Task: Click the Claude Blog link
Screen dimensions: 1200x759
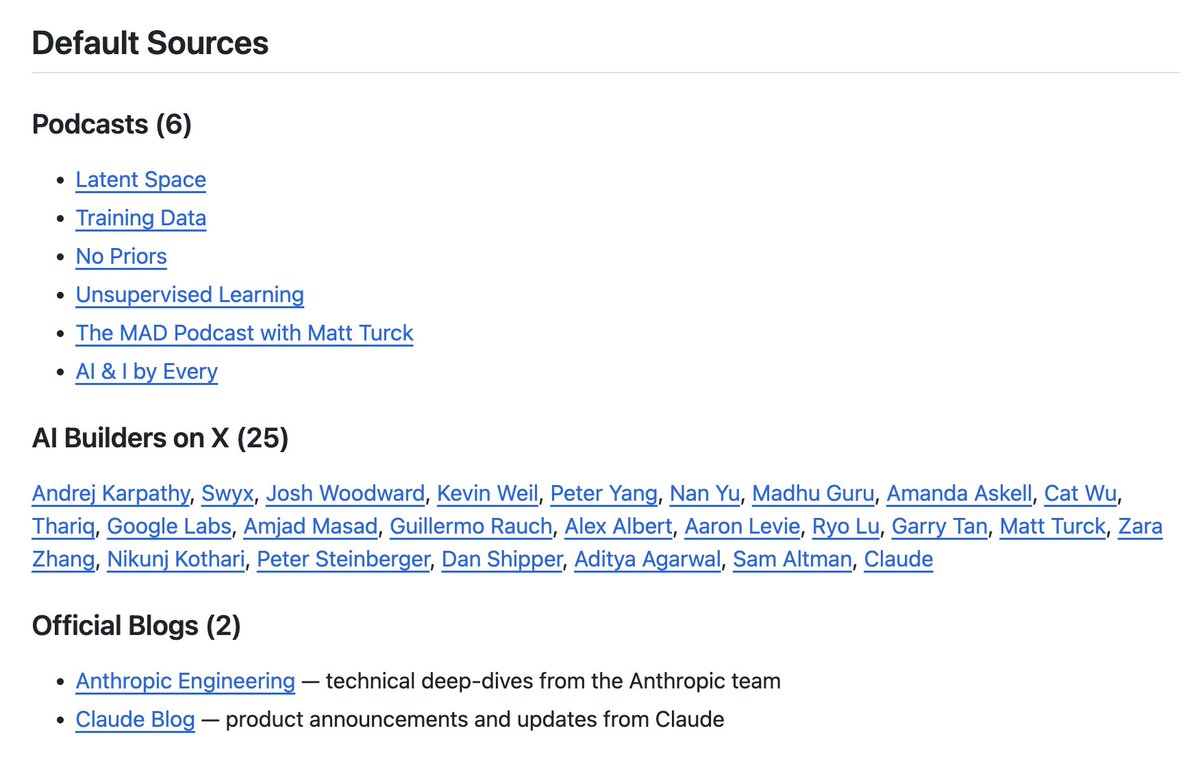Action: click(x=135, y=720)
